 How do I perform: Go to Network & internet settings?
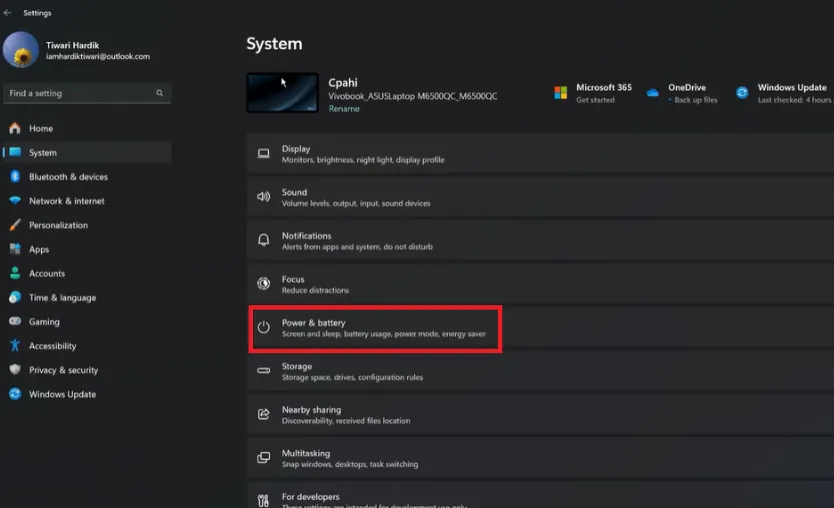point(66,201)
